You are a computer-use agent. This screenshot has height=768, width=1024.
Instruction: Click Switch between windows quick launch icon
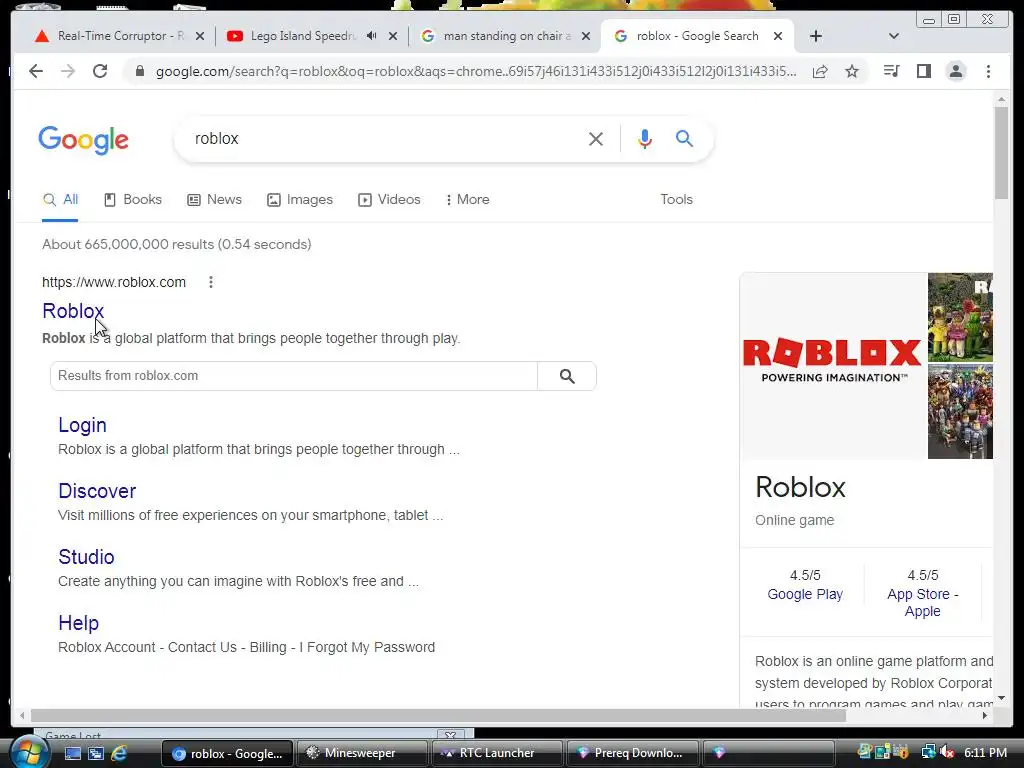tap(96, 753)
